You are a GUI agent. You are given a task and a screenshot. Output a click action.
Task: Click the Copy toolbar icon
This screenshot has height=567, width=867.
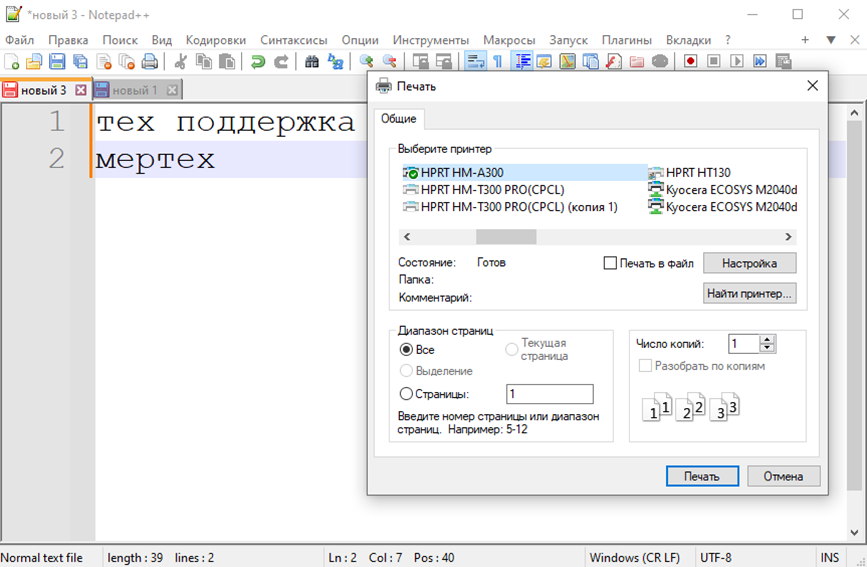click(203, 61)
